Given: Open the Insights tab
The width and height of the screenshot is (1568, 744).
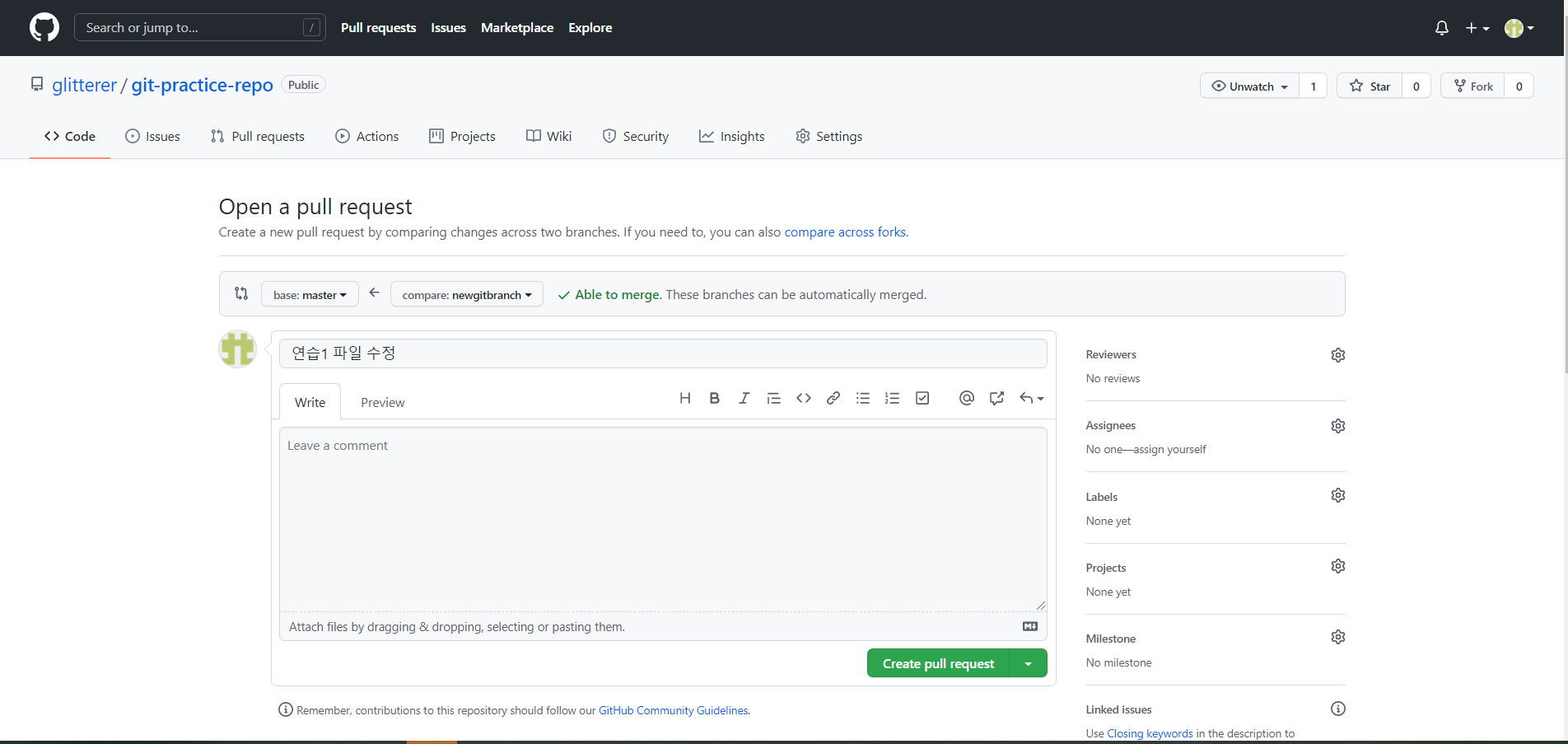Looking at the screenshot, I should click(732, 136).
